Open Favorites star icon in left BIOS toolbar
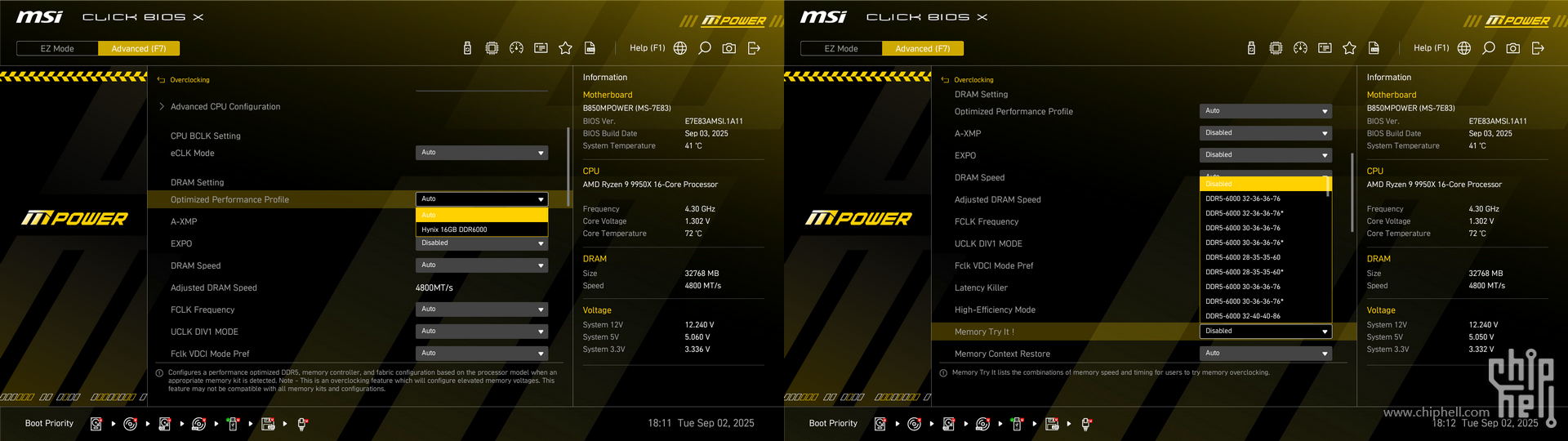The image size is (1568, 441). [x=565, y=48]
